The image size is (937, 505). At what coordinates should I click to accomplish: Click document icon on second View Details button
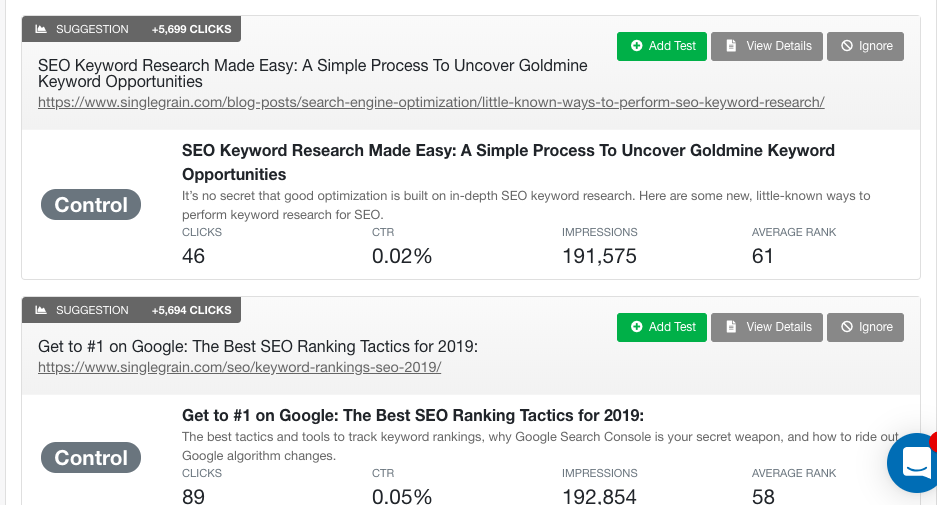731,327
